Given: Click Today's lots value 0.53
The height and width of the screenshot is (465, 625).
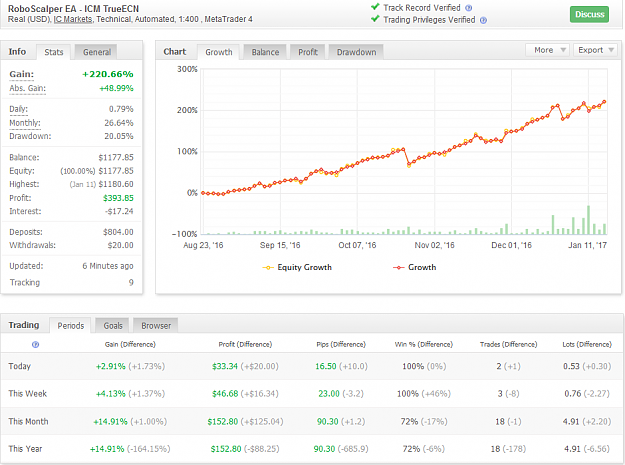Looking at the screenshot, I should (571, 366).
